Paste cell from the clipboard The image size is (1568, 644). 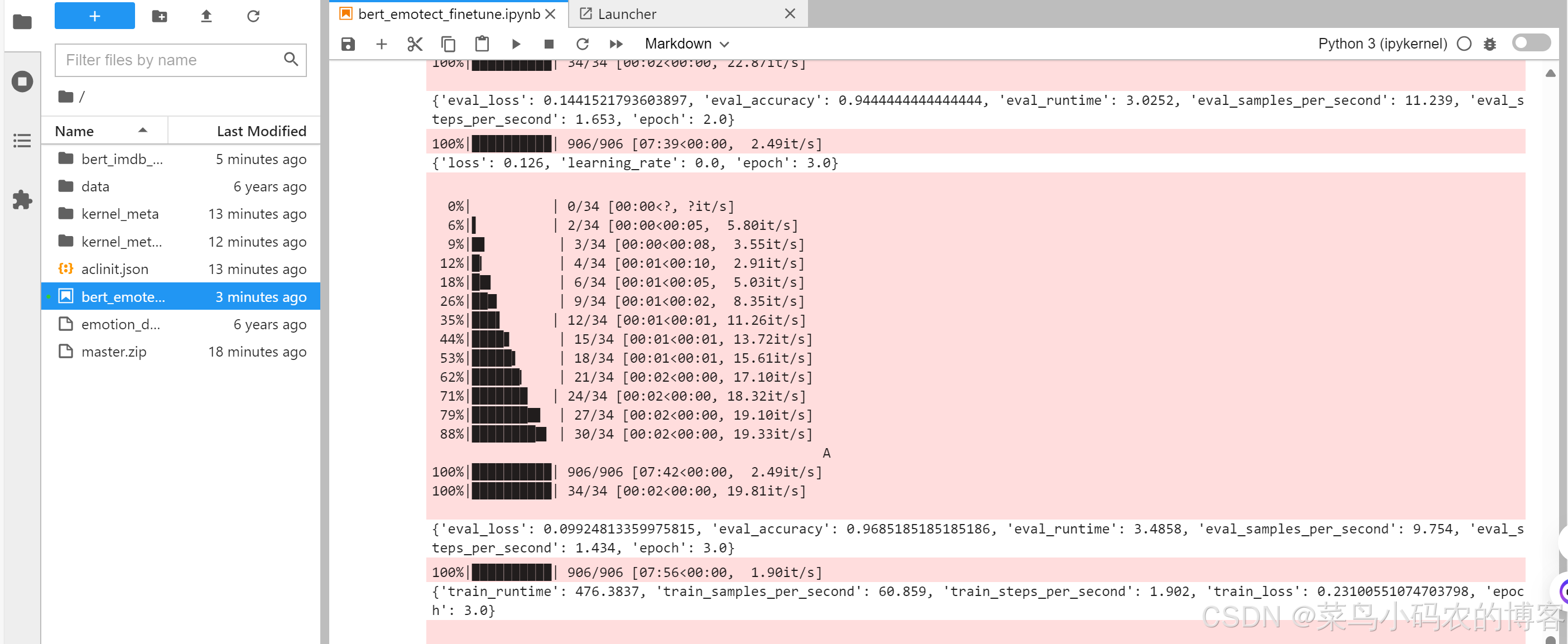coord(482,44)
